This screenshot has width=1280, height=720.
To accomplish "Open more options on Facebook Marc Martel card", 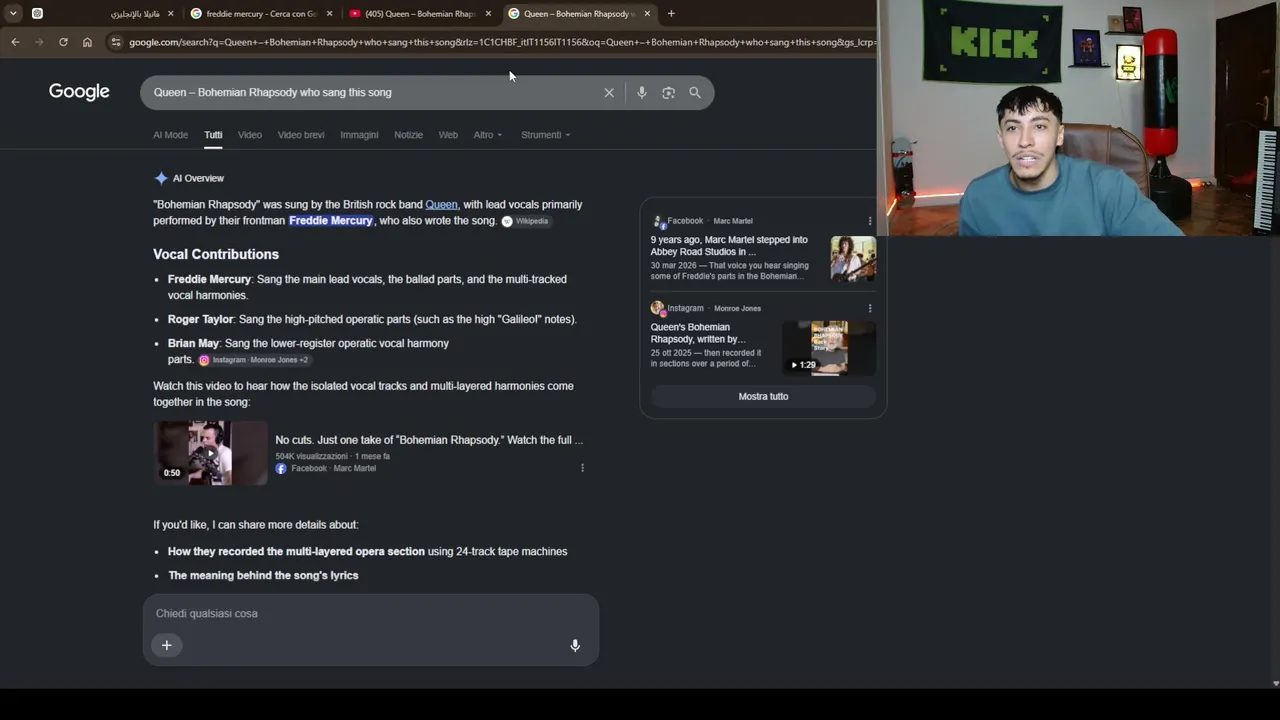I will 870,221.
